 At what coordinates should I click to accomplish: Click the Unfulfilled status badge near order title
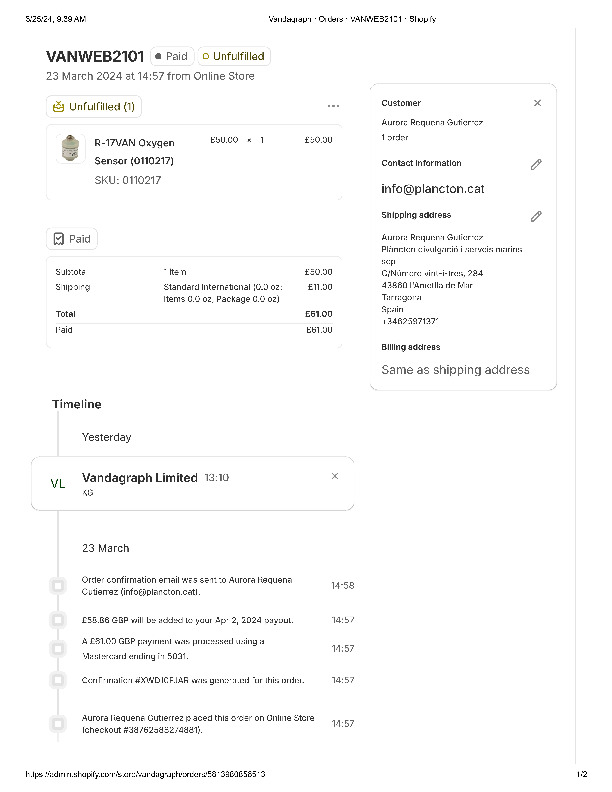click(x=233, y=57)
